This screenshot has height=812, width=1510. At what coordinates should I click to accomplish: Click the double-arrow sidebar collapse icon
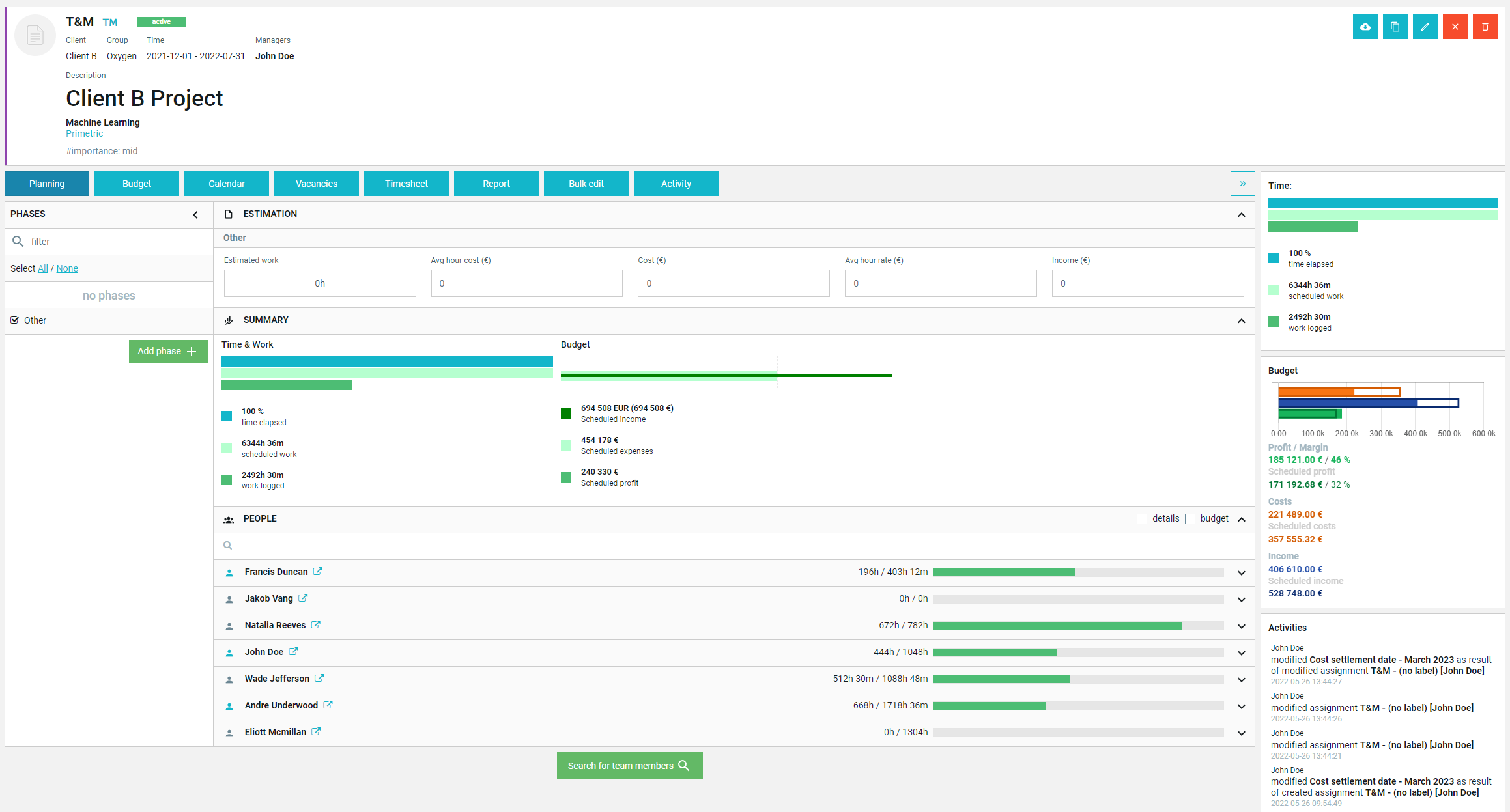pos(1242,184)
